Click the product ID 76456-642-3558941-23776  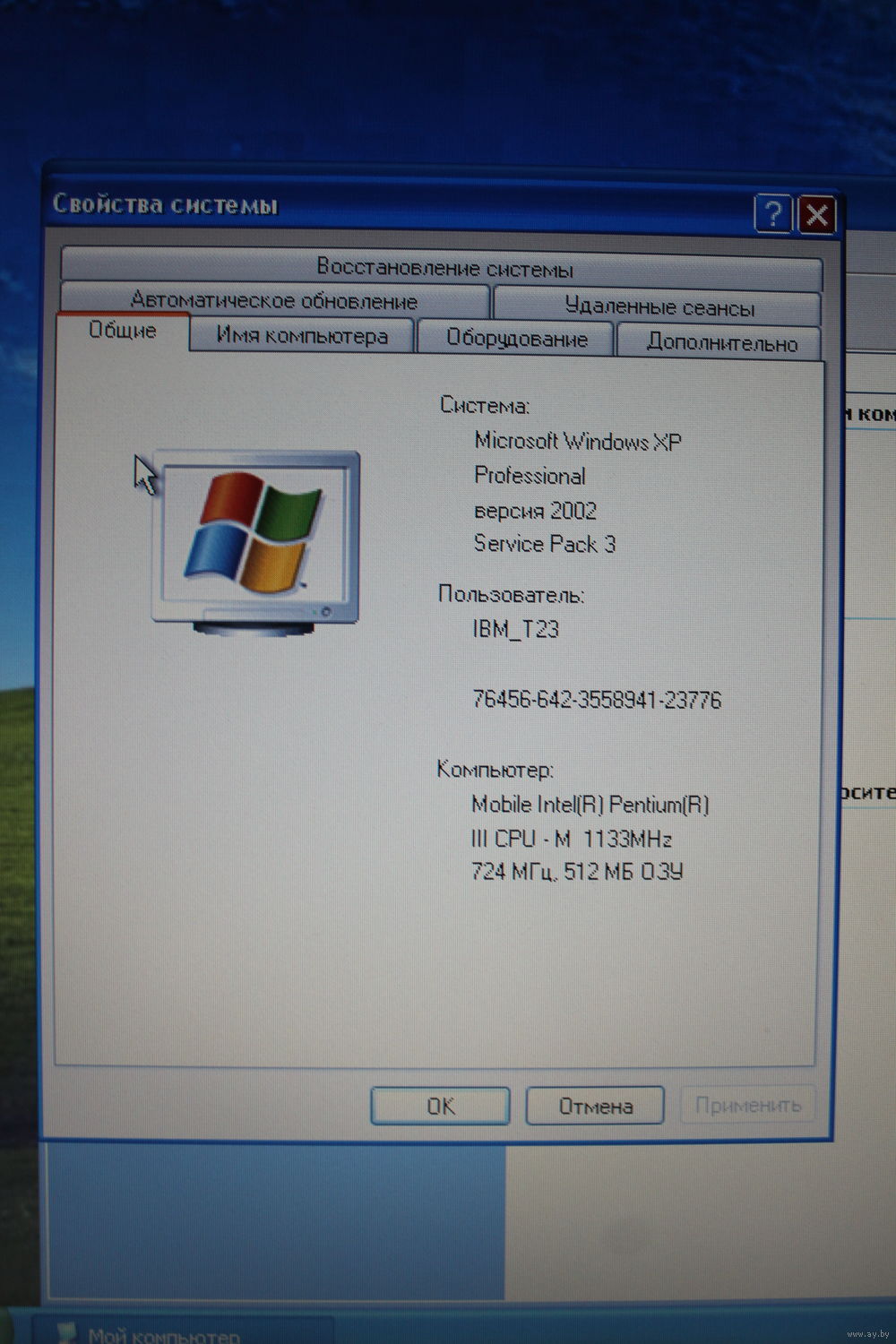point(597,699)
